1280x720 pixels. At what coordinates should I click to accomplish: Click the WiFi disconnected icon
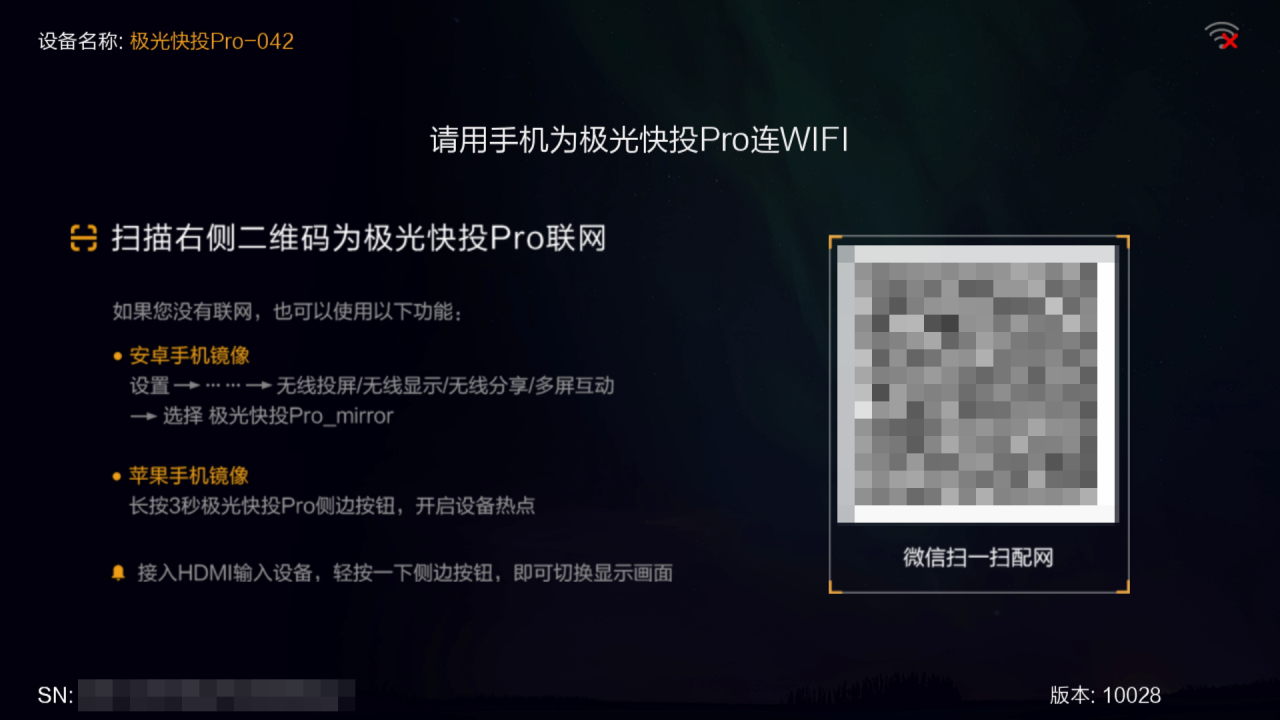[1222, 36]
